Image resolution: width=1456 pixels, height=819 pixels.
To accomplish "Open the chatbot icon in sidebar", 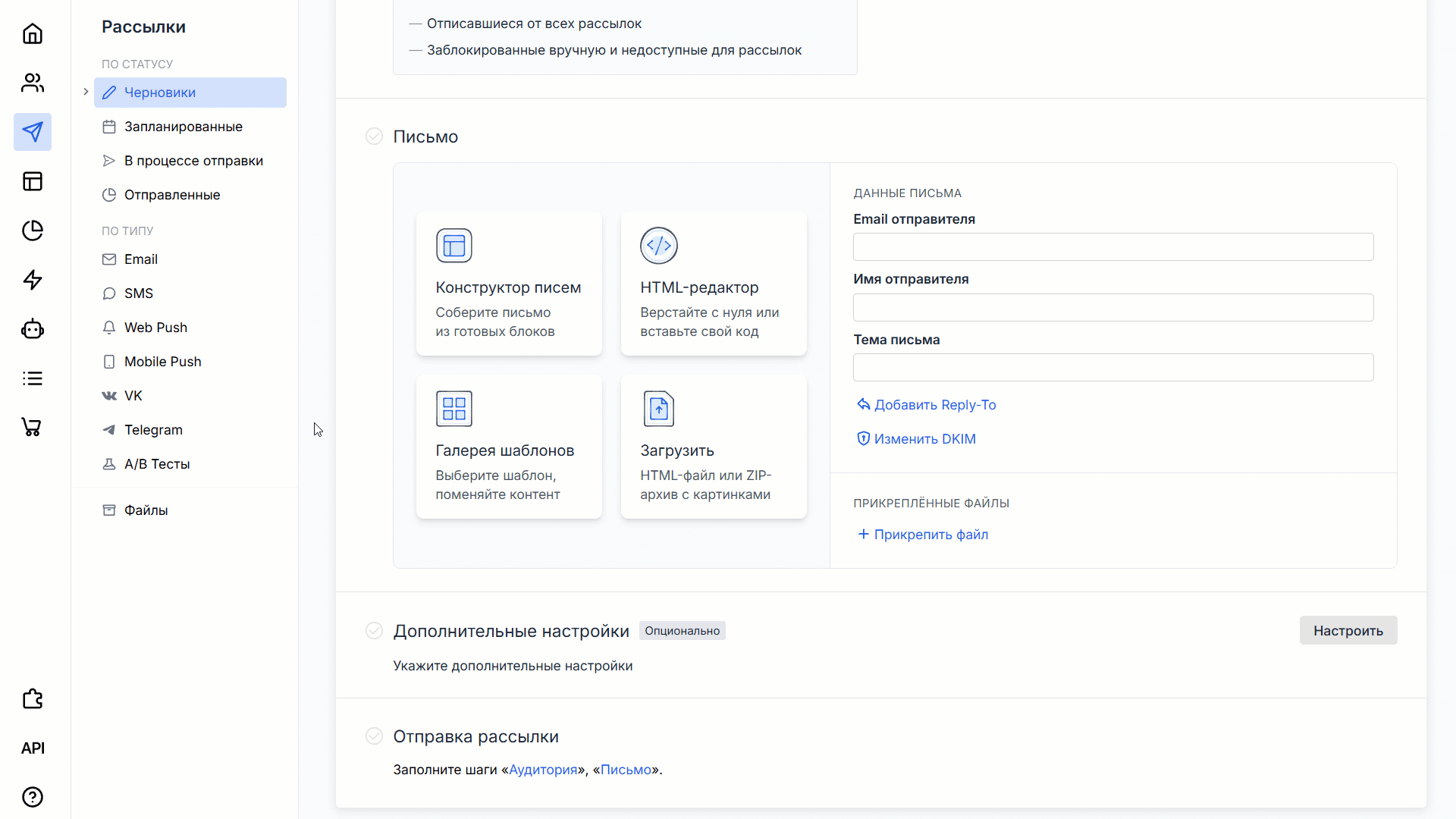I will click(32, 329).
